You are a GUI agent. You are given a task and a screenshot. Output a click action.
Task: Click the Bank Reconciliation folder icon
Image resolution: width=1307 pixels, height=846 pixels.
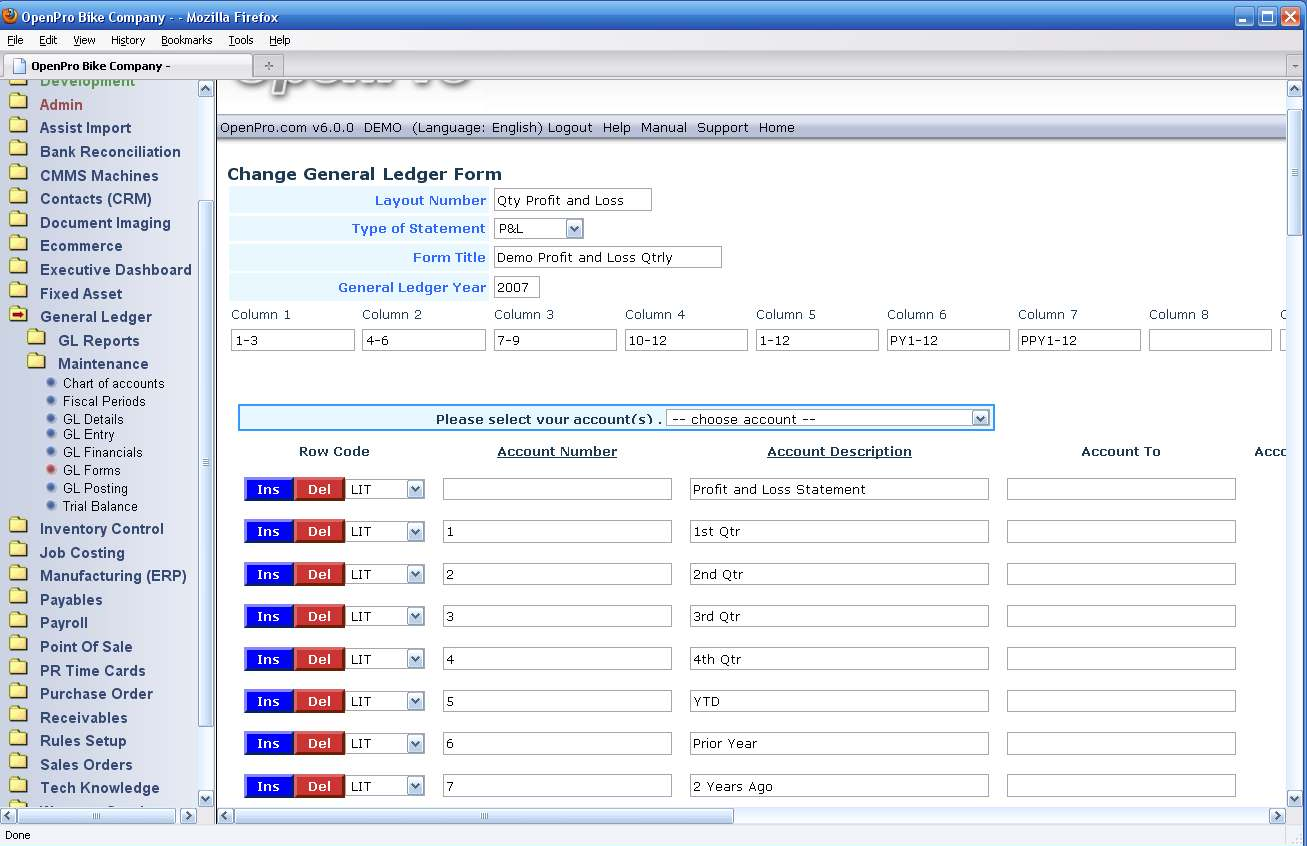point(18,151)
